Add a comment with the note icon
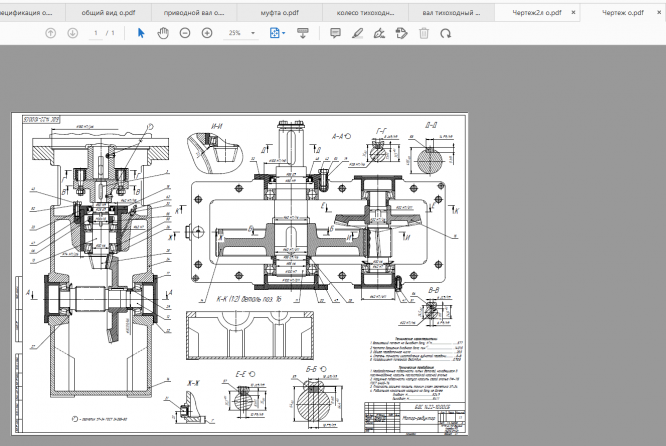The image size is (666, 446). tap(335, 33)
